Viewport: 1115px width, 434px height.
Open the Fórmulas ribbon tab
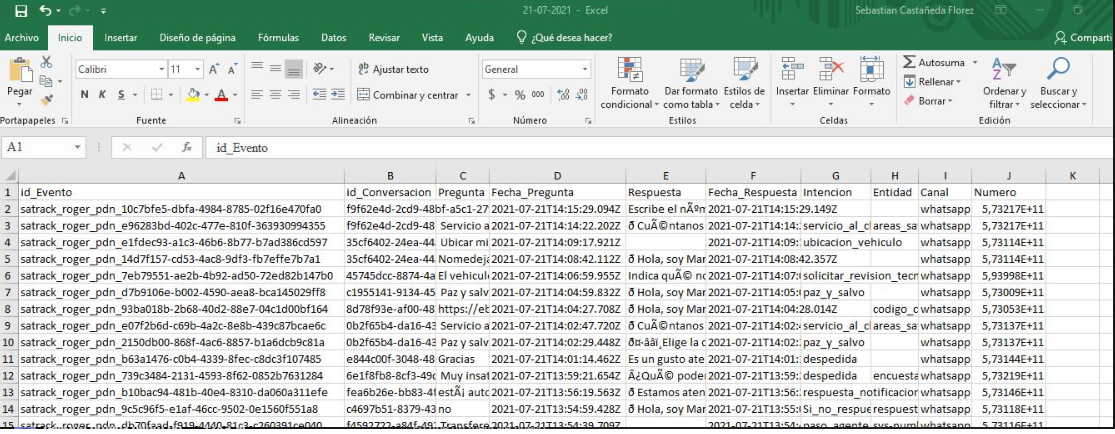[x=278, y=38]
